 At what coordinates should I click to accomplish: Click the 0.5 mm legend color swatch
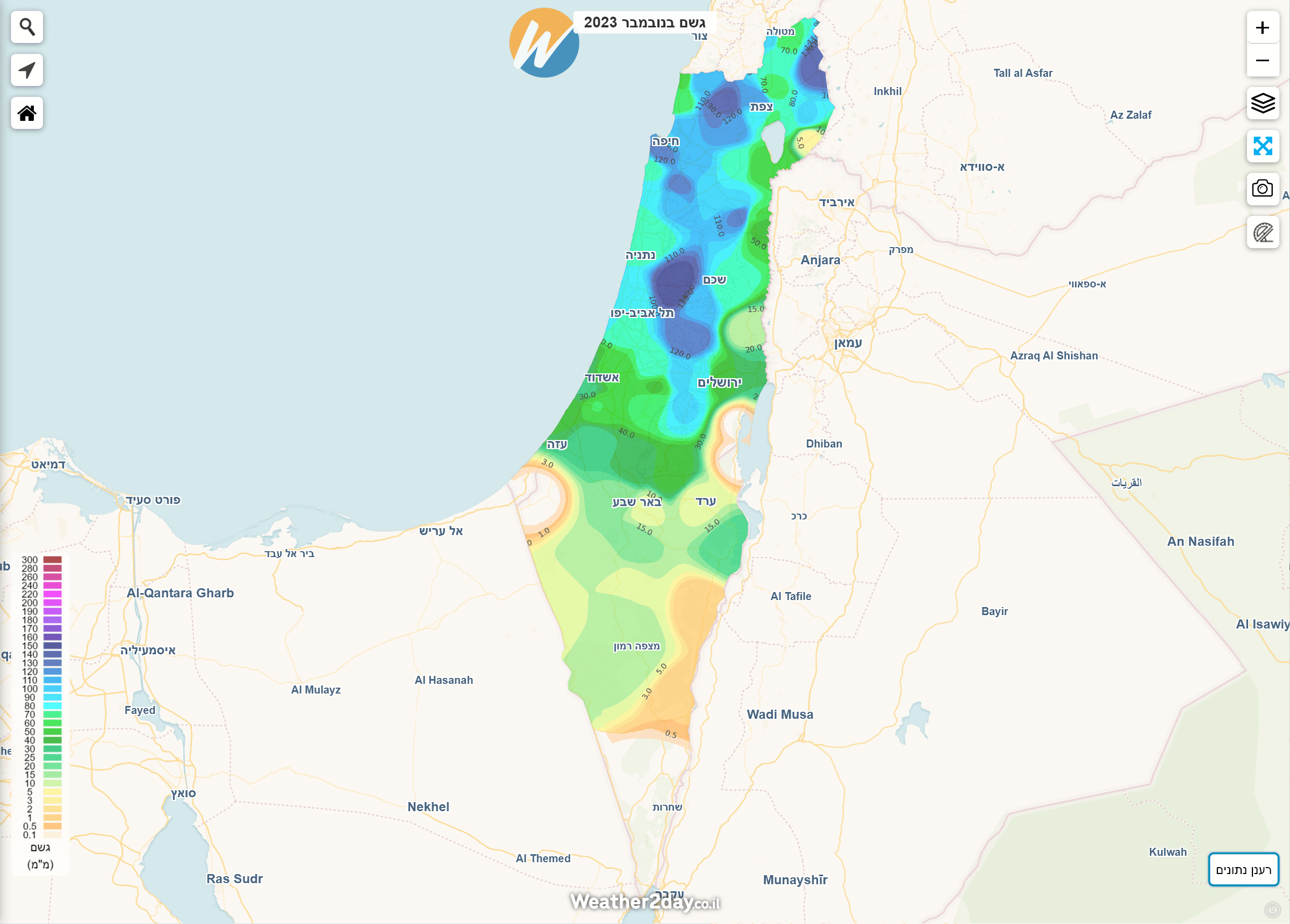pos(52,826)
